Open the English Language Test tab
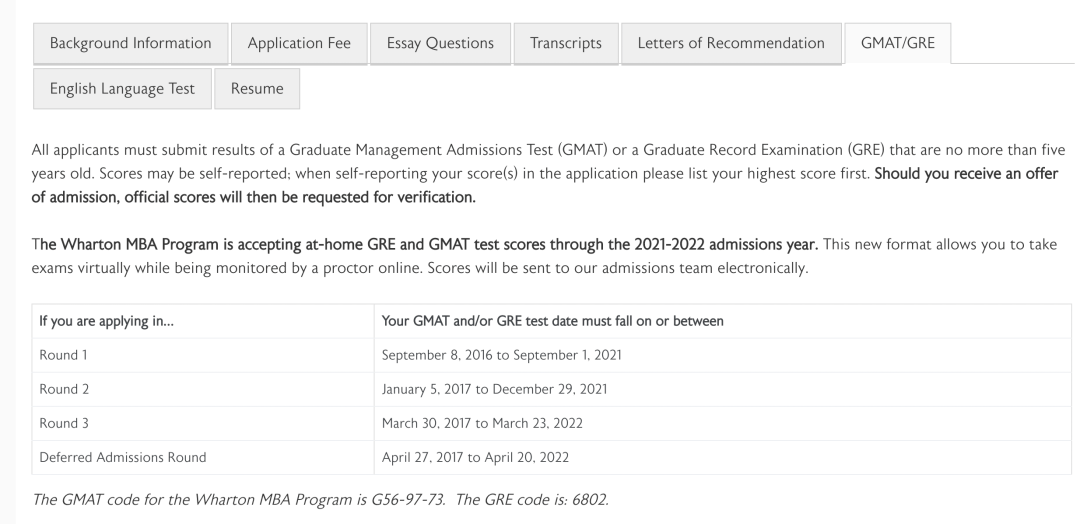This screenshot has height=524, width=1080. pyautogui.click(x=122, y=89)
